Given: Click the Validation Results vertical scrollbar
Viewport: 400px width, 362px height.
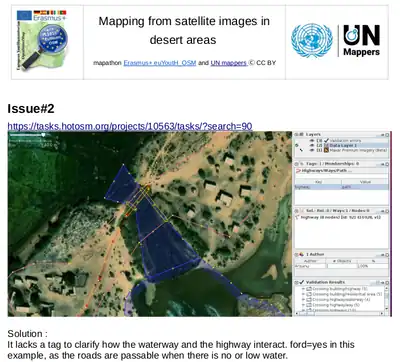Looking at the screenshot, I should (x=387, y=297).
